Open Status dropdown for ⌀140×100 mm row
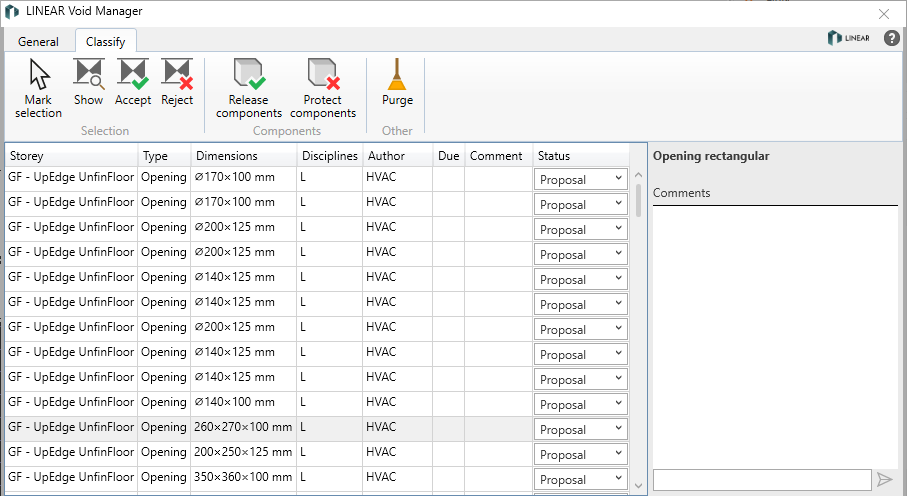Screen dimensions: 907x496 point(581,405)
